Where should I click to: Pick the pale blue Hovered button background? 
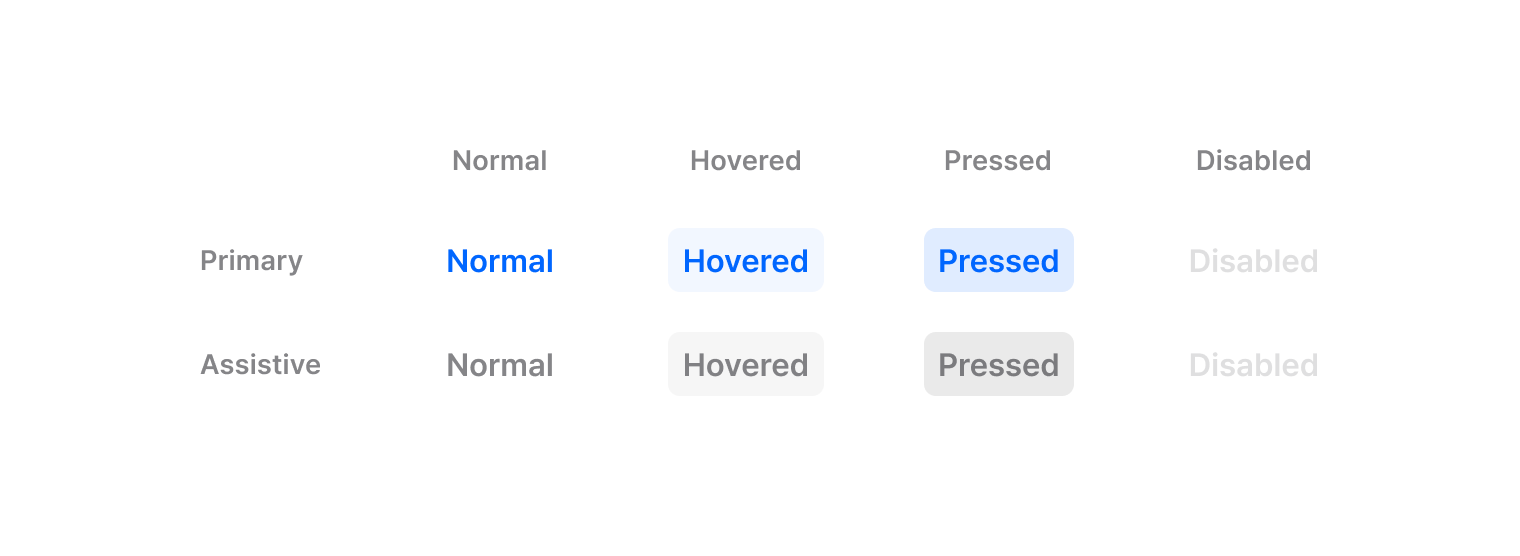tap(745, 261)
